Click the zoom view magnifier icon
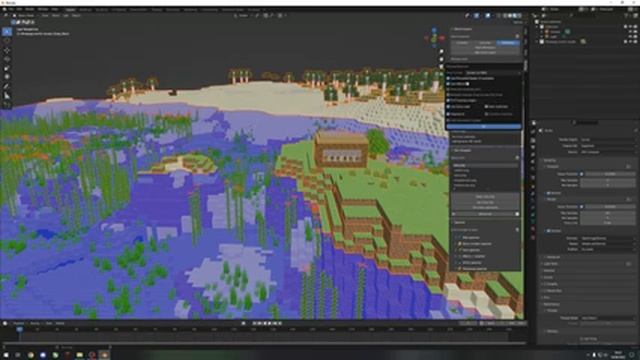Screen dimensions: 640x360 pos(441,52)
